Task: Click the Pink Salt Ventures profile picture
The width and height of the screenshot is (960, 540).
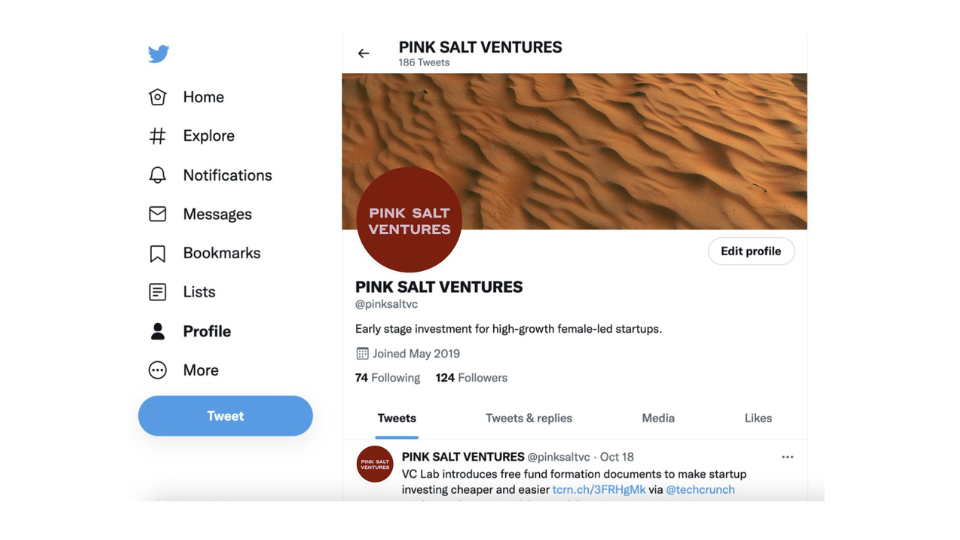Action: 409,220
